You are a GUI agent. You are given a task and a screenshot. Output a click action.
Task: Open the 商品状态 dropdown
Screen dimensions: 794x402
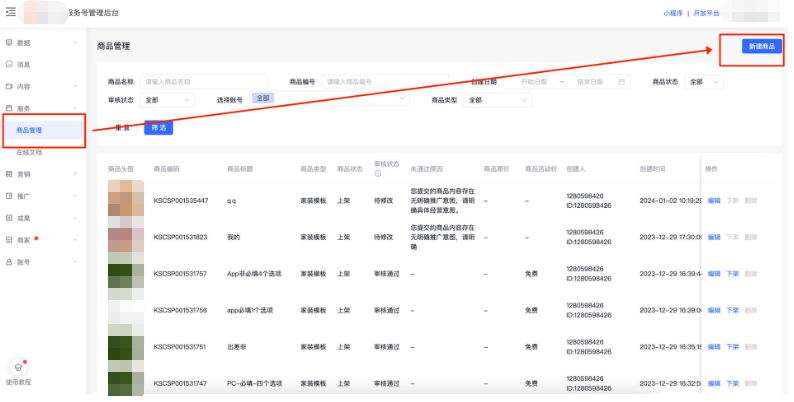pos(704,82)
